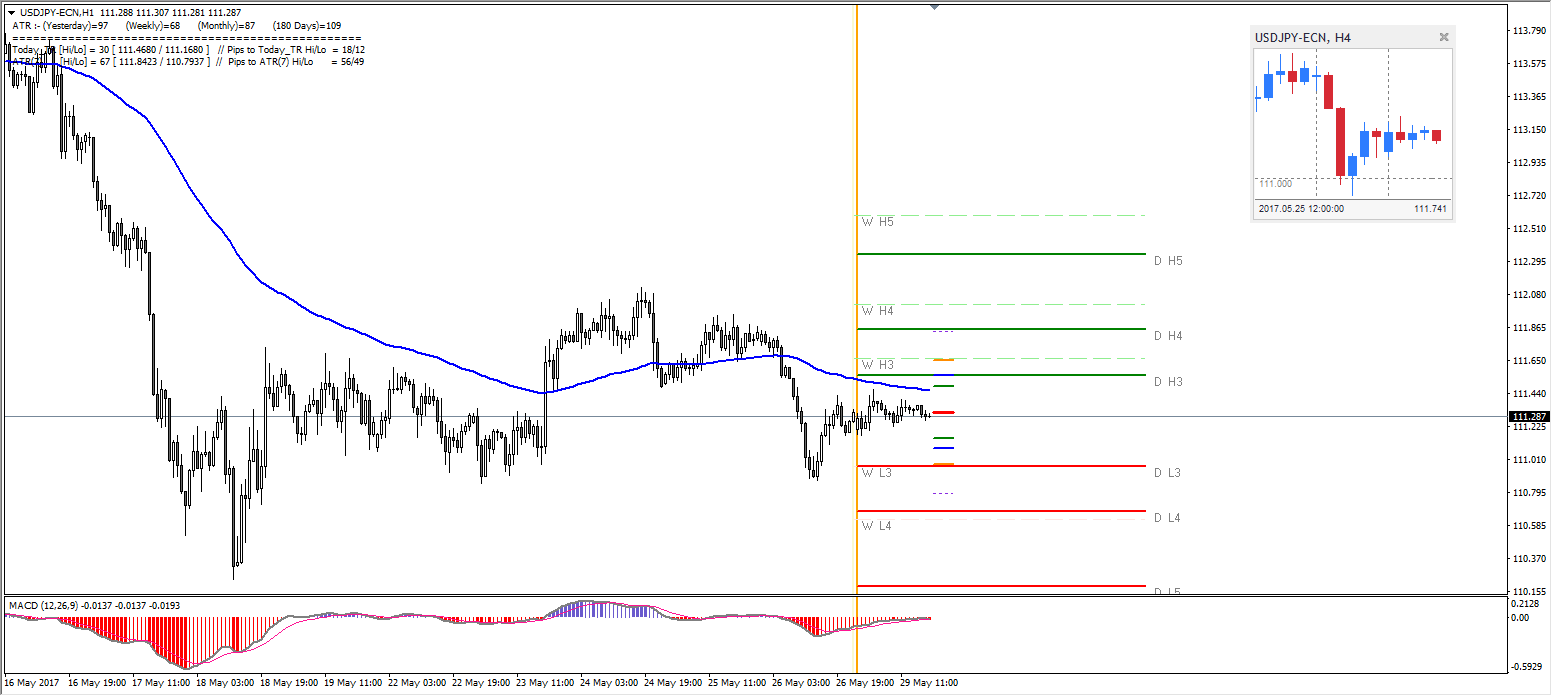Click the 23 May 11:00 time label
The image size is (1552, 696).
pyautogui.click(x=546, y=684)
